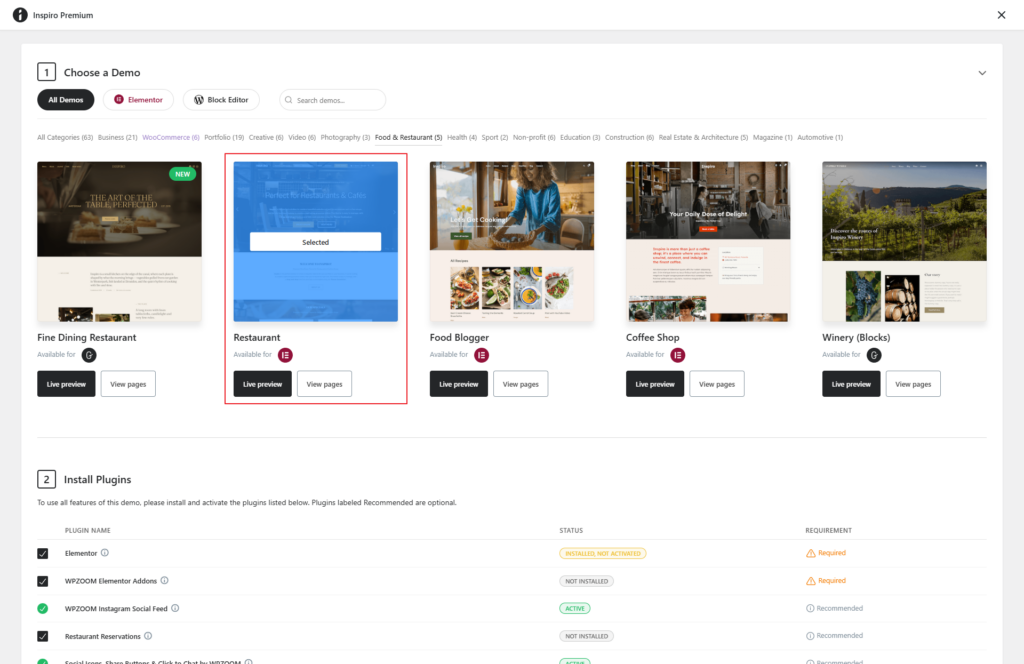Open the Education (3) category
This screenshot has height=664, width=1024.
coord(580,138)
